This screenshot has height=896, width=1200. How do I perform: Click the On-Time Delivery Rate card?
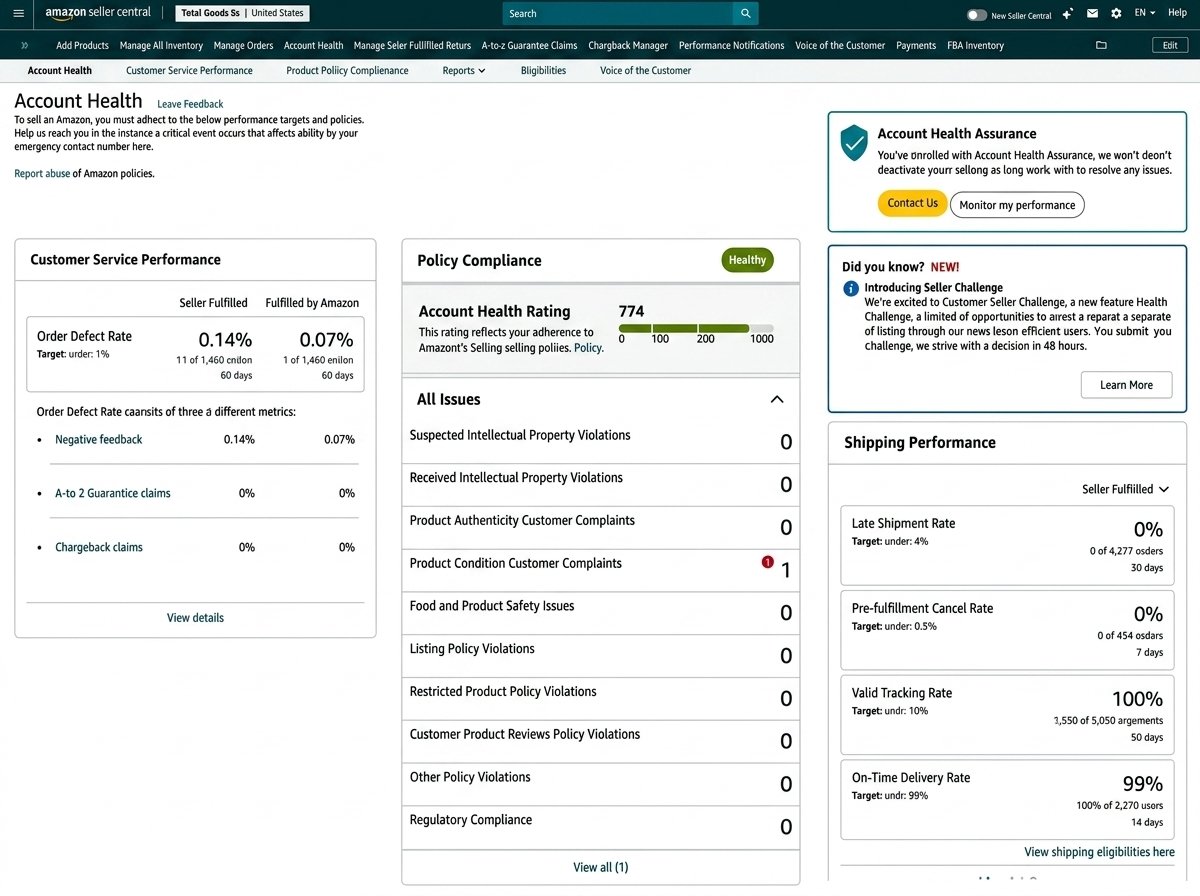(1007, 799)
